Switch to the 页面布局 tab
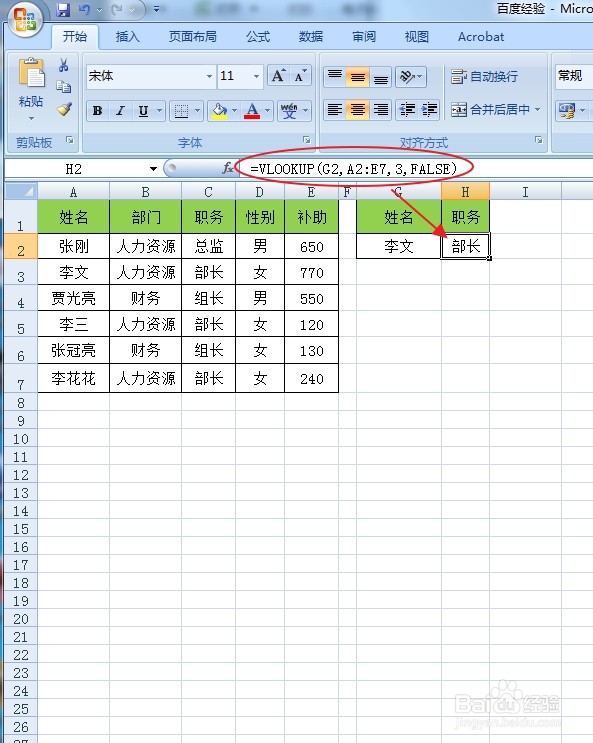 click(192, 36)
